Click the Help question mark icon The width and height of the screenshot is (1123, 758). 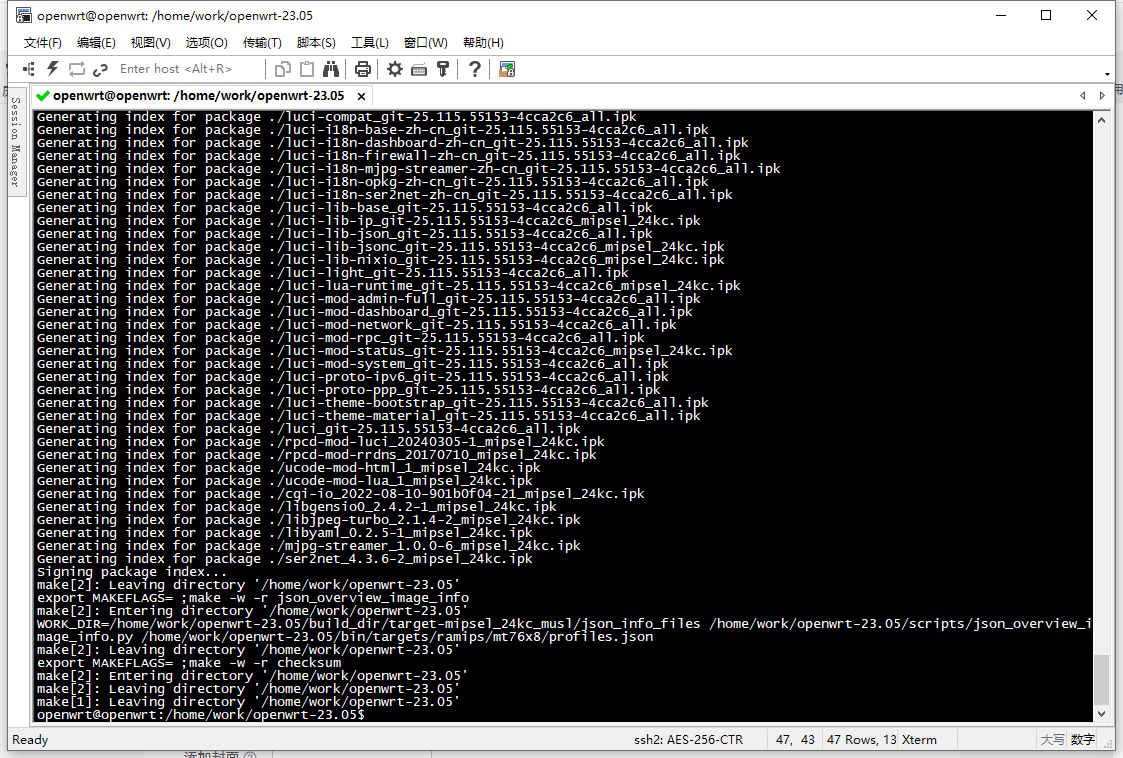click(474, 69)
